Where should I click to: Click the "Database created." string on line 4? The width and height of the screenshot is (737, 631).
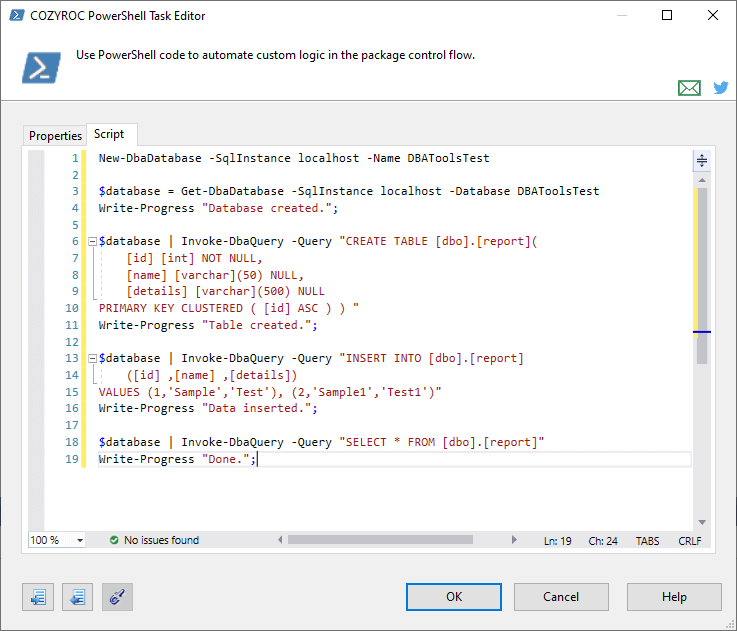tap(267, 208)
